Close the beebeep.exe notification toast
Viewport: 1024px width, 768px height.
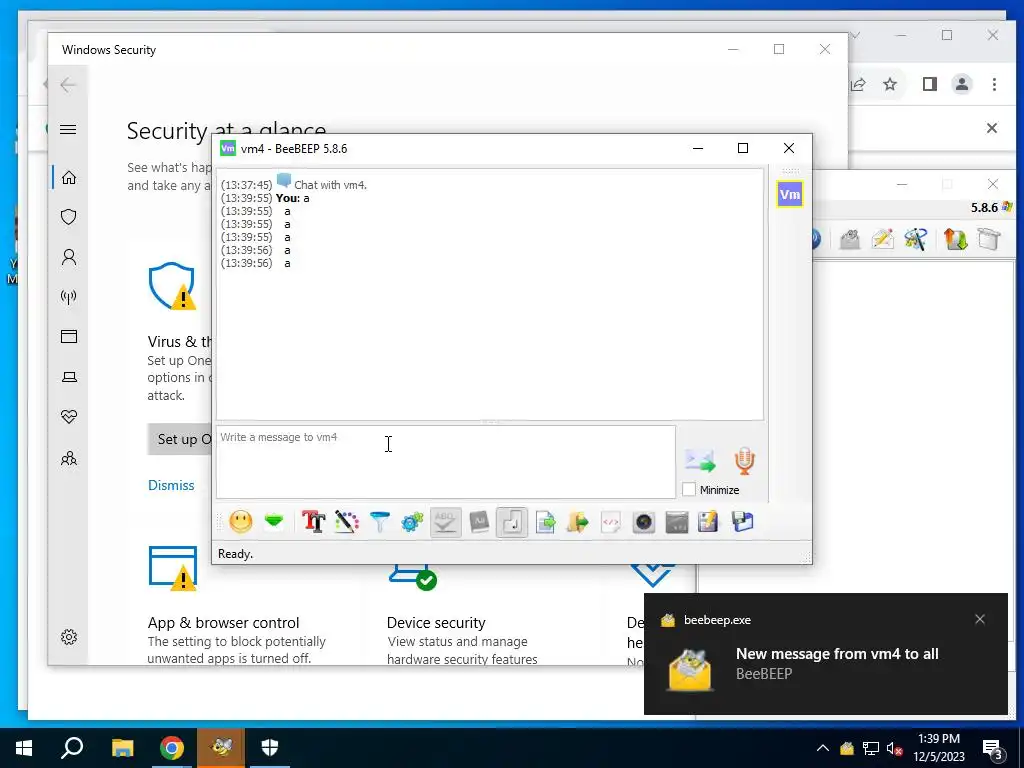coord(980,619)
